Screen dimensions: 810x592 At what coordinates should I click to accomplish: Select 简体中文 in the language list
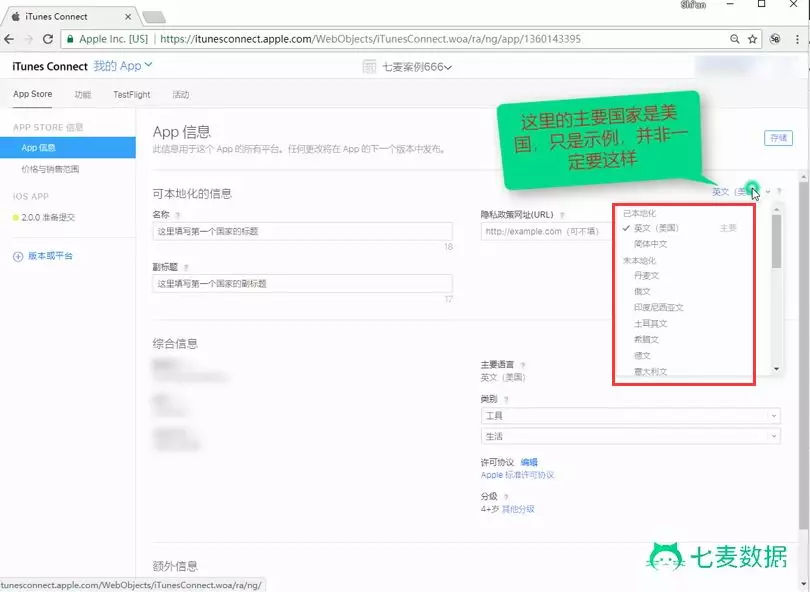click(650, 243)
